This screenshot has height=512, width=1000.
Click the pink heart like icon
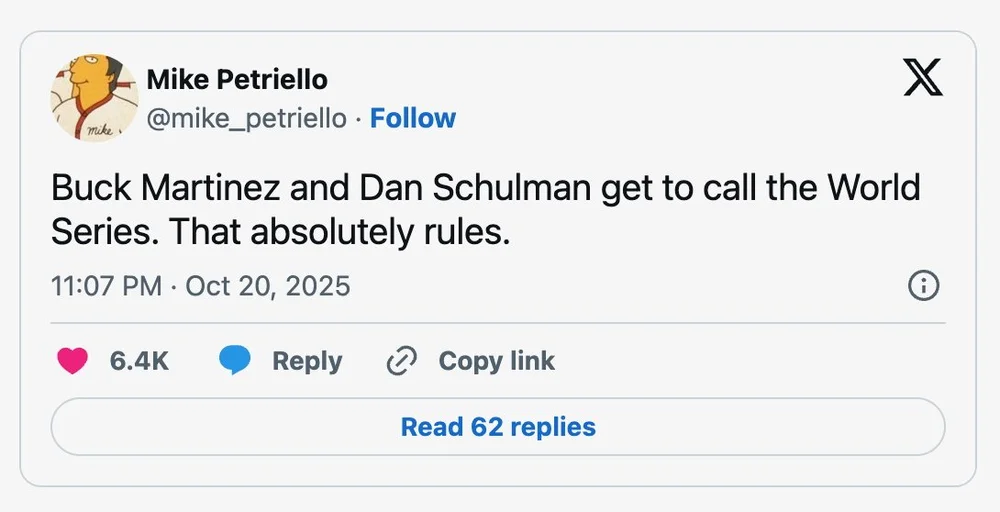[x=72, y=362]
